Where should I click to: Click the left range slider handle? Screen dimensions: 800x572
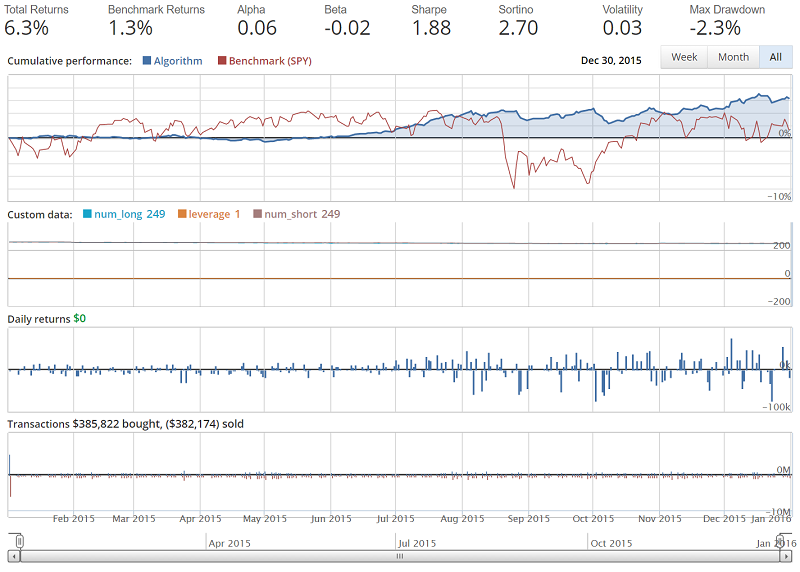click(18, 542)
